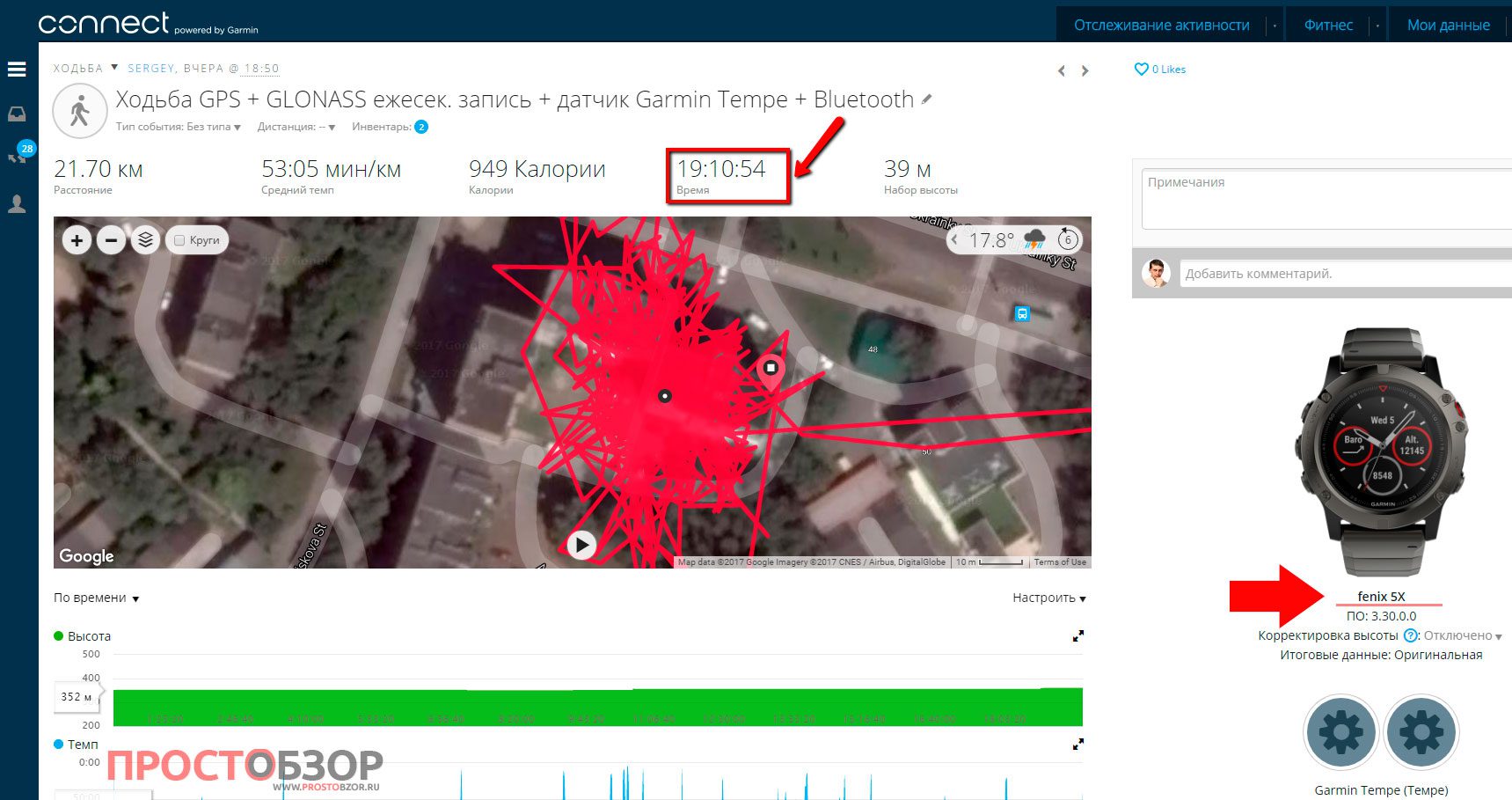Screen dimensions: 1512x800
Task: Click the Google logo on map
Action: 86,556
